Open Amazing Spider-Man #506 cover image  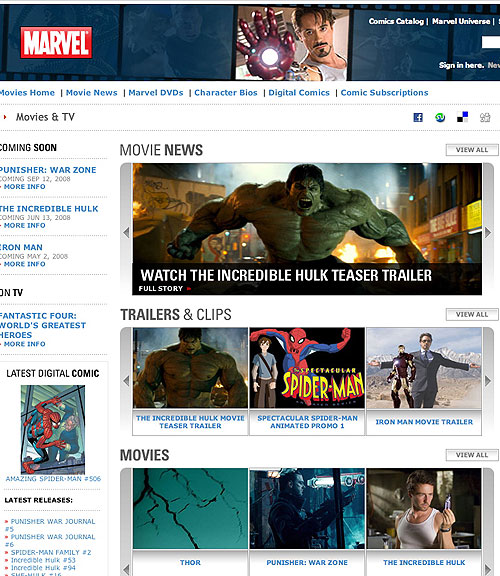tap(53, 429)
